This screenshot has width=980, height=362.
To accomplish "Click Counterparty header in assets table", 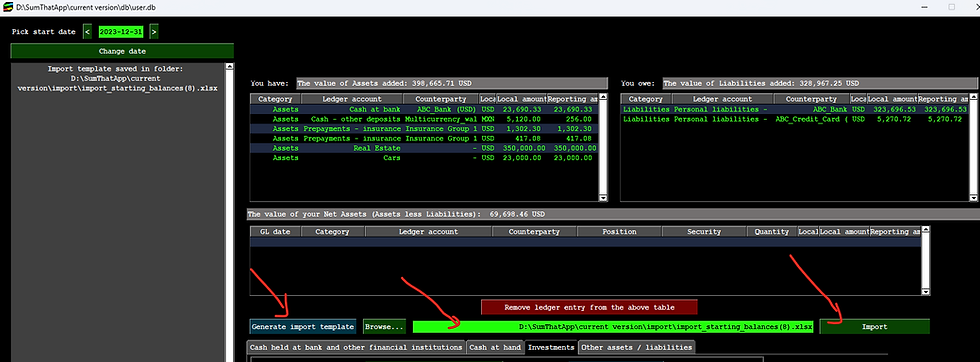I will [x=441, y=99].
